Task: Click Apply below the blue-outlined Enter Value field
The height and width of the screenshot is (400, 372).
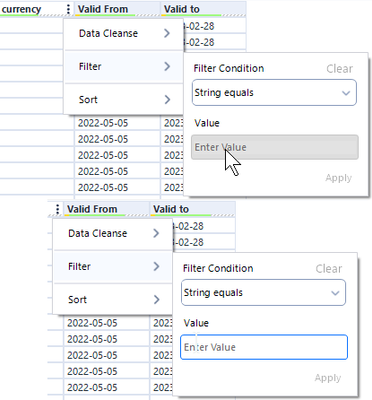Action: 328,378
